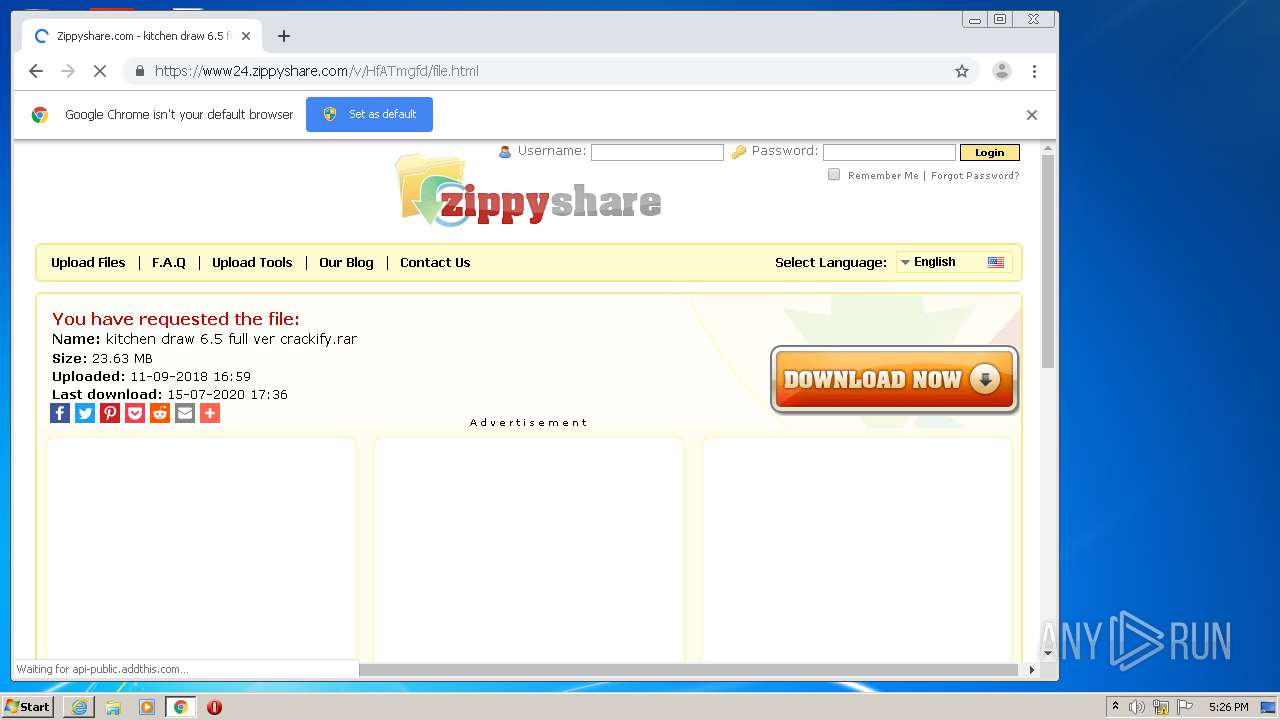The height and width of the screenshot is (720, 1280).
Task: Open the media player from the taskbar
Action: pos(147,707)
